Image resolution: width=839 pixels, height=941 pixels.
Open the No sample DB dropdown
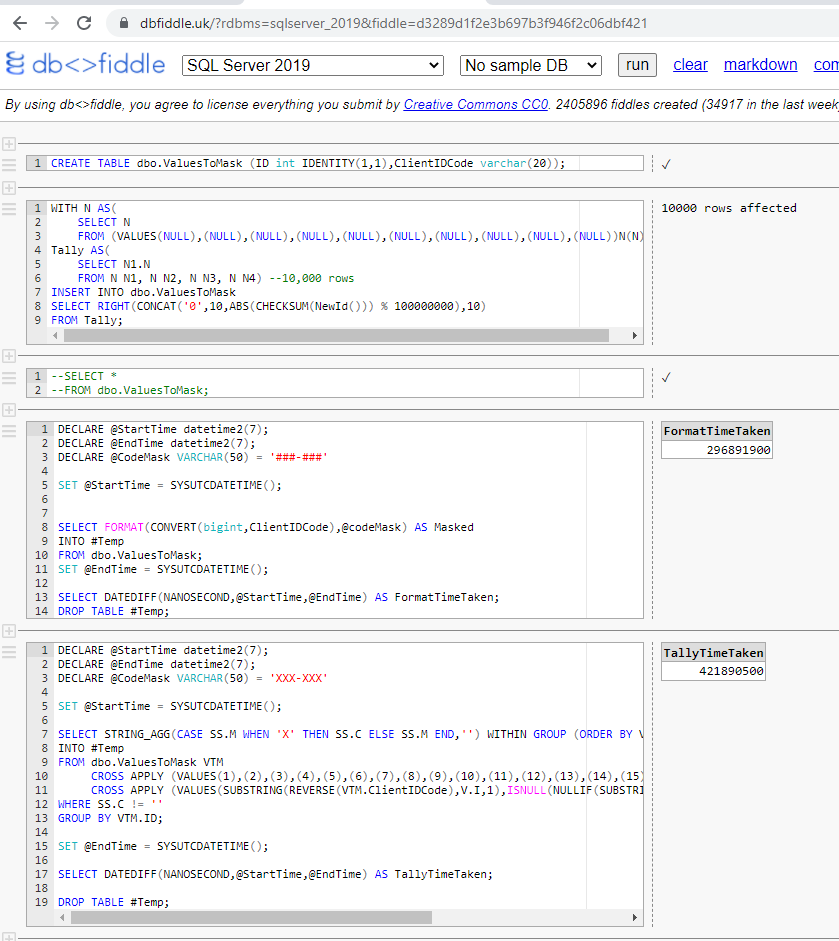[x=531, y=65]
